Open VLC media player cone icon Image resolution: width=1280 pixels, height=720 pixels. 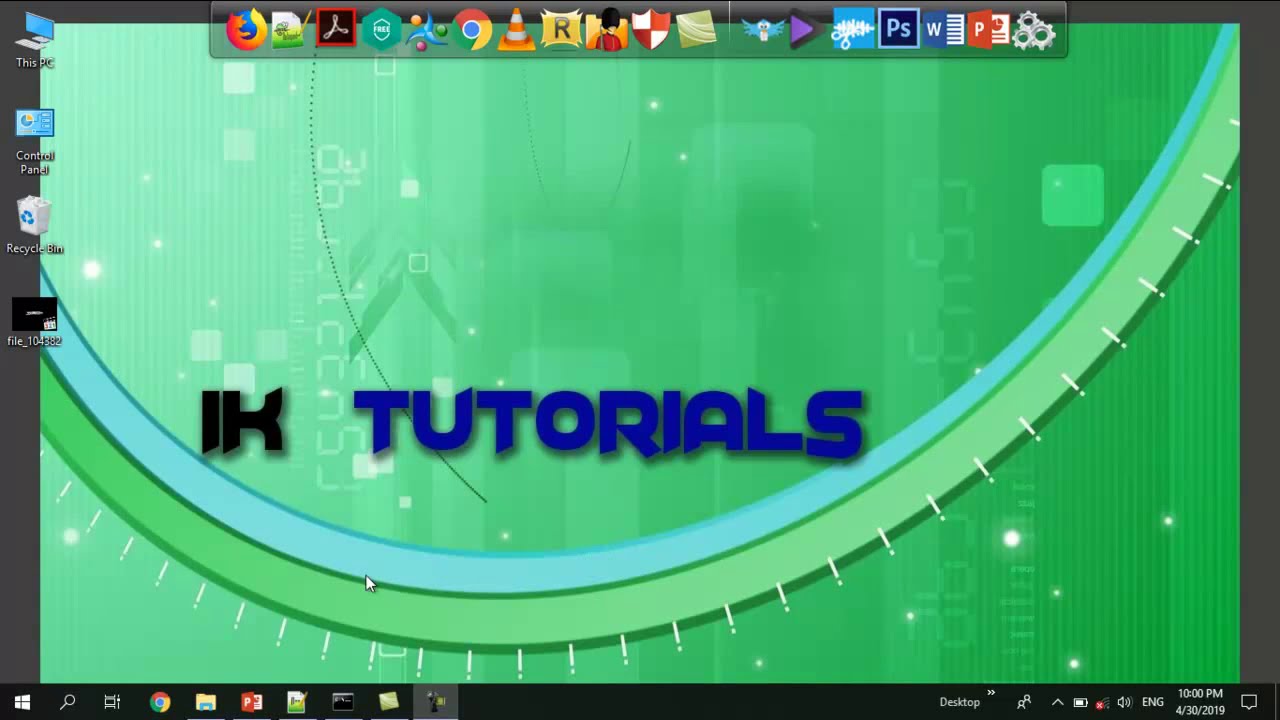point(516,30)
